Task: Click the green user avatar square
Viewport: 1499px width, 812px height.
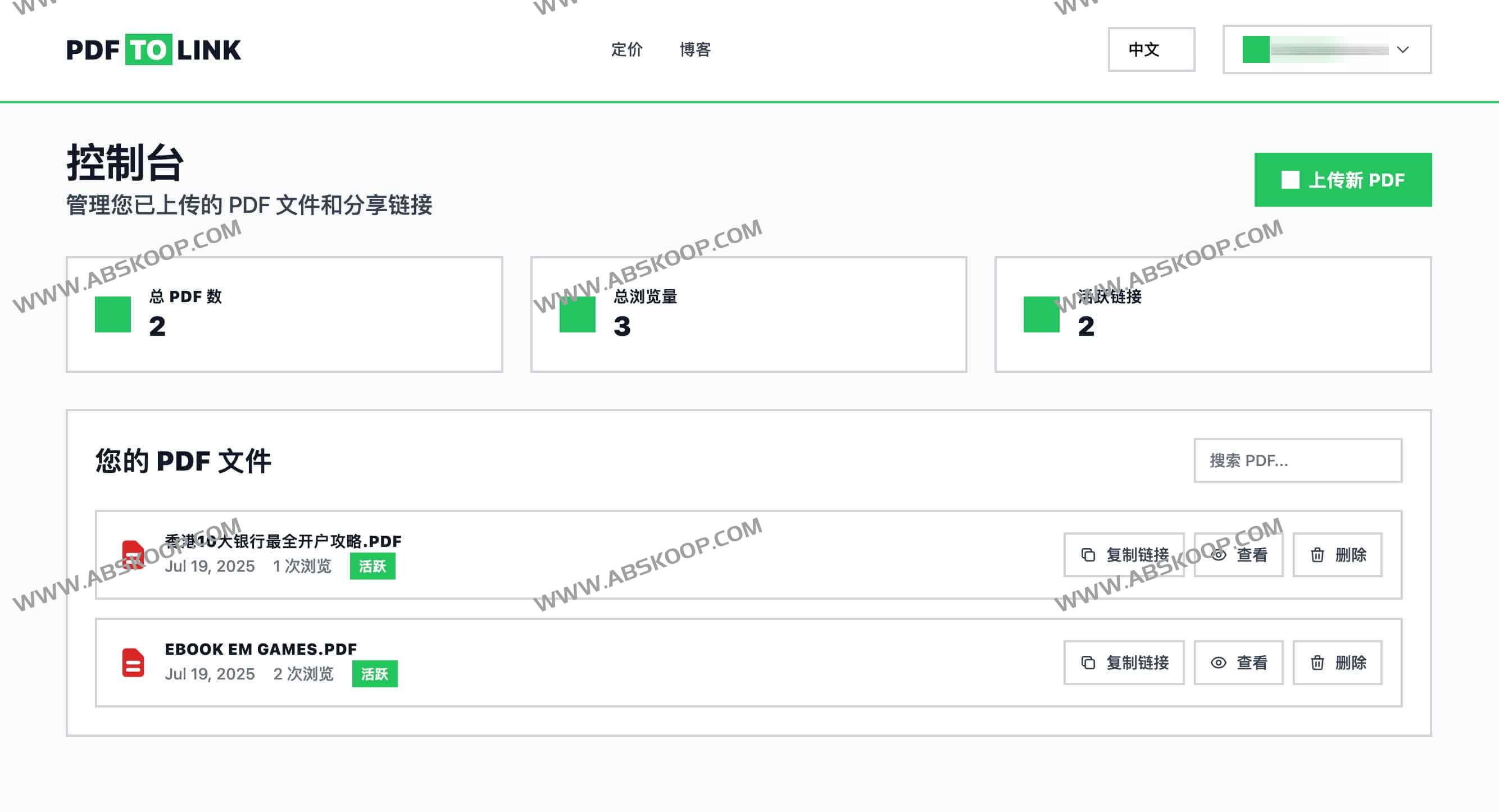Action: click(1255, 49)
